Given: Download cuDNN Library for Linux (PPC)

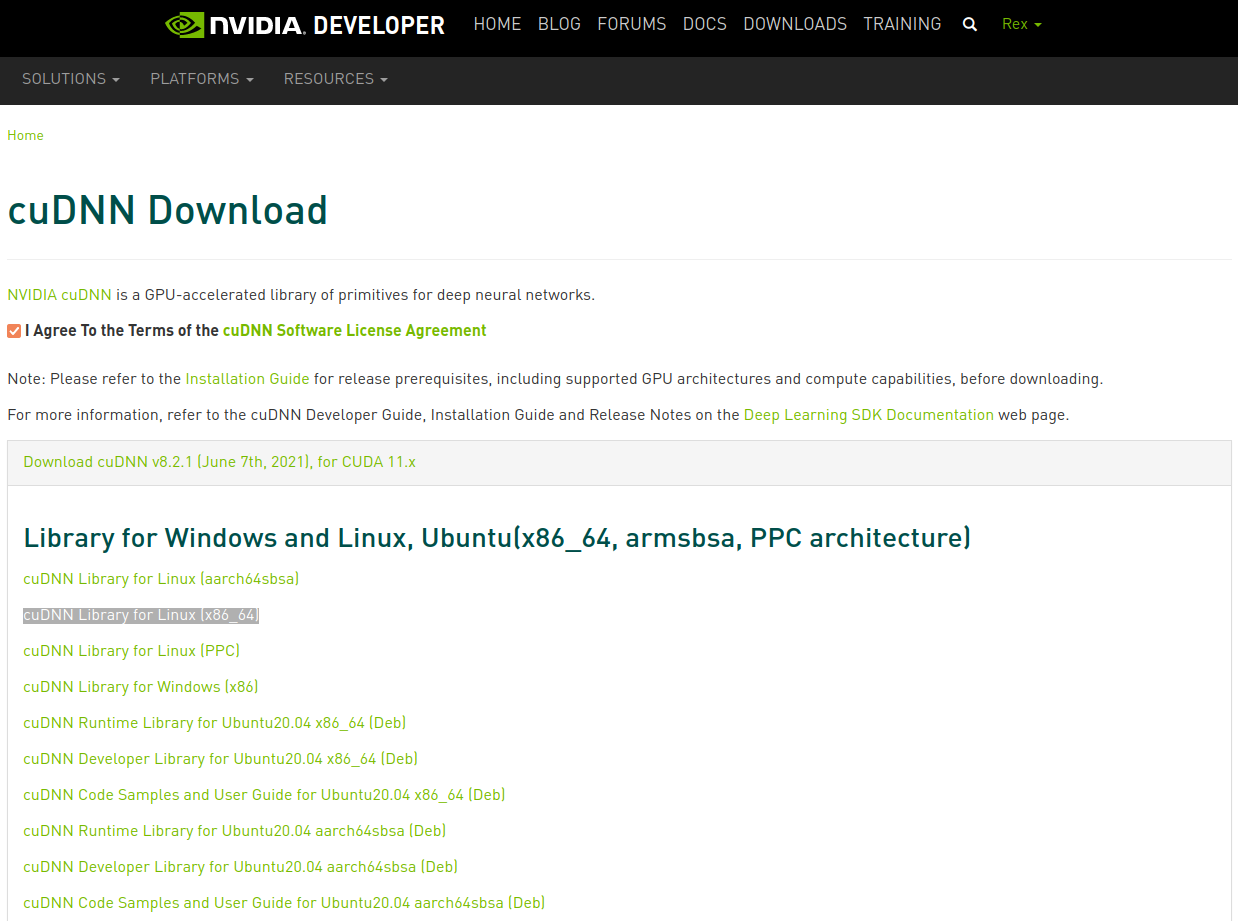Looking at the screenshot, I should 131,651.
